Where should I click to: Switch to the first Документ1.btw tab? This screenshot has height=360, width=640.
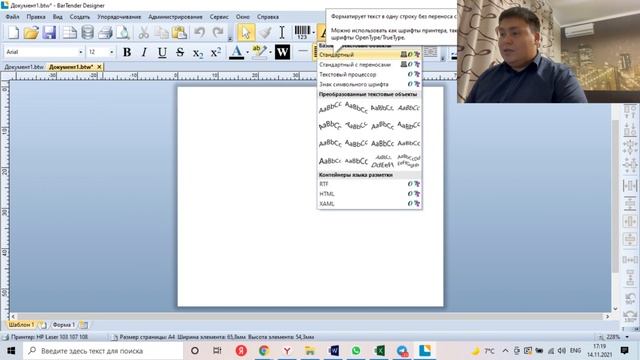[24, 67]
